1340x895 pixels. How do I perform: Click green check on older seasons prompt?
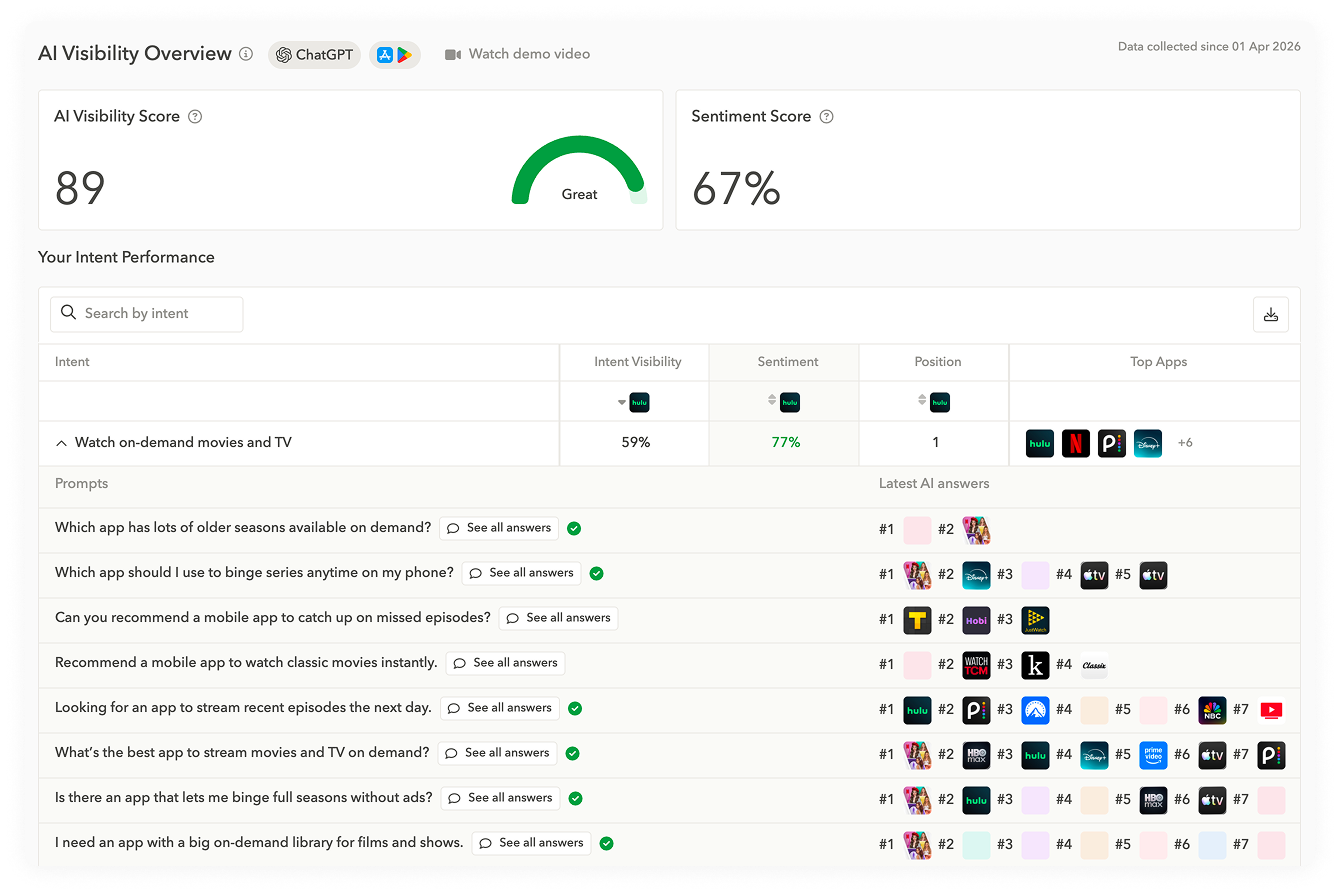pyautogui.click(x=574, y=528)
